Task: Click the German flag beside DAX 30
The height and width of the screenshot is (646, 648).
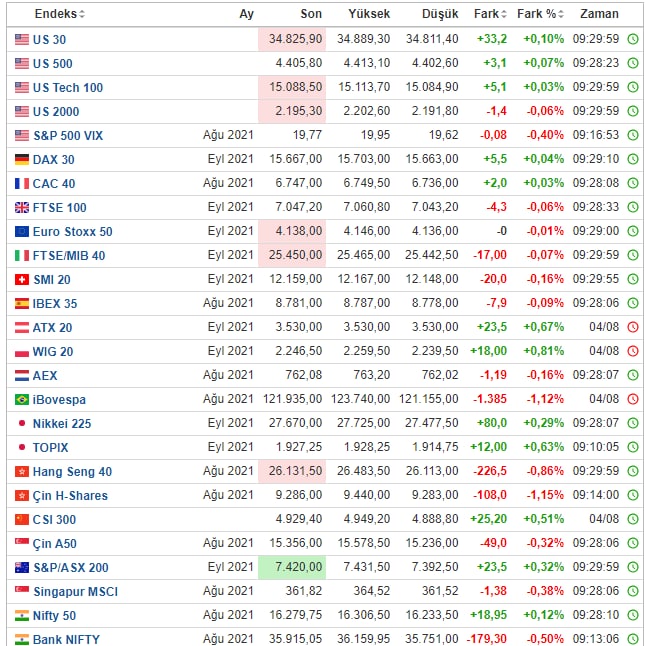Action: (22, 159)
